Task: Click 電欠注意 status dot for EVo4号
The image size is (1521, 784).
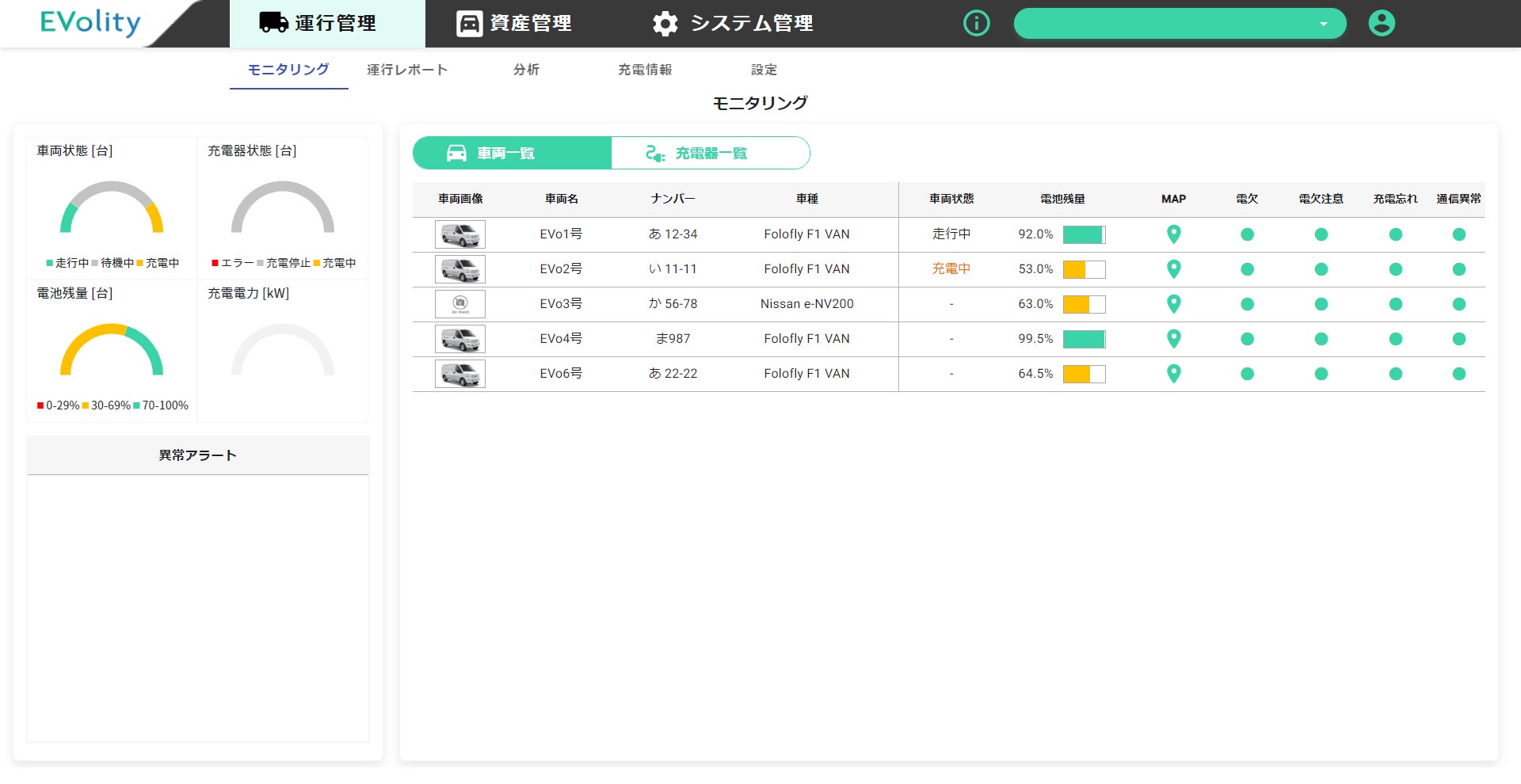Action: click(x=1321, y=339)
